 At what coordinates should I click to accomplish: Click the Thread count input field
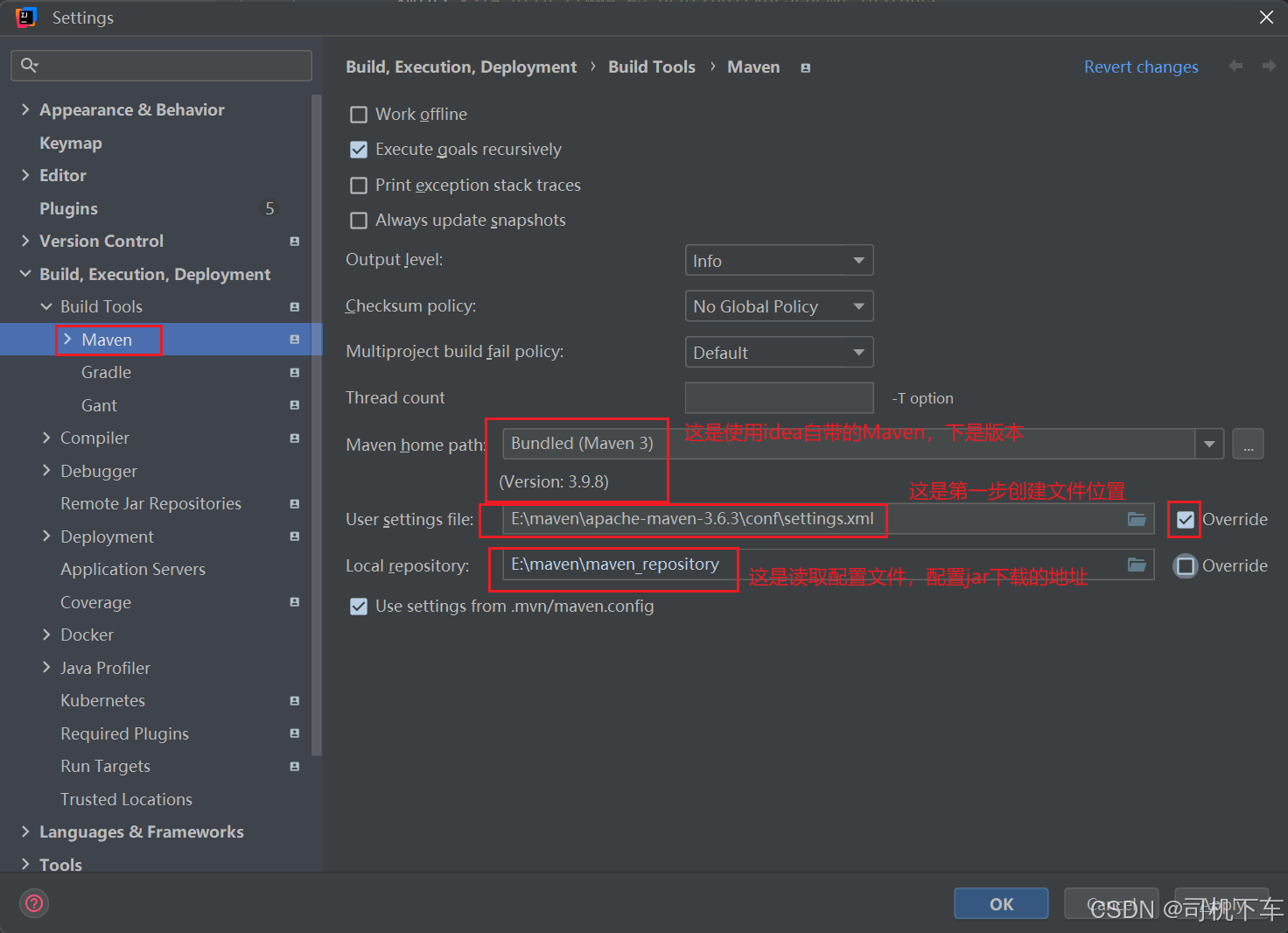(779, 397)
